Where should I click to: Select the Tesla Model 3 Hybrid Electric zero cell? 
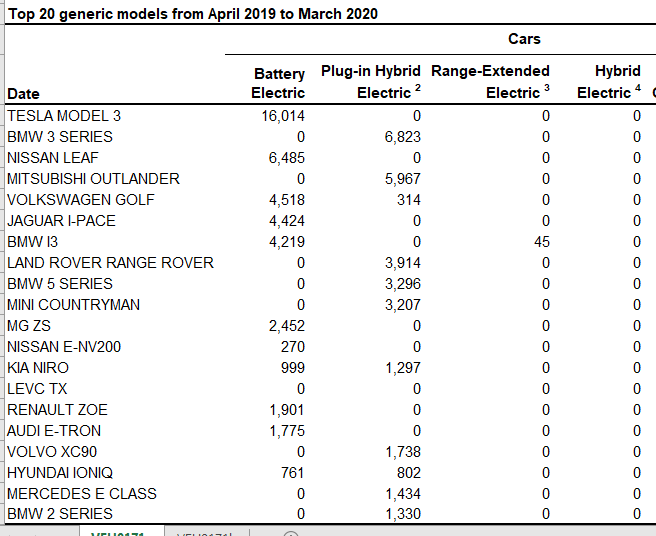[637, 116]
